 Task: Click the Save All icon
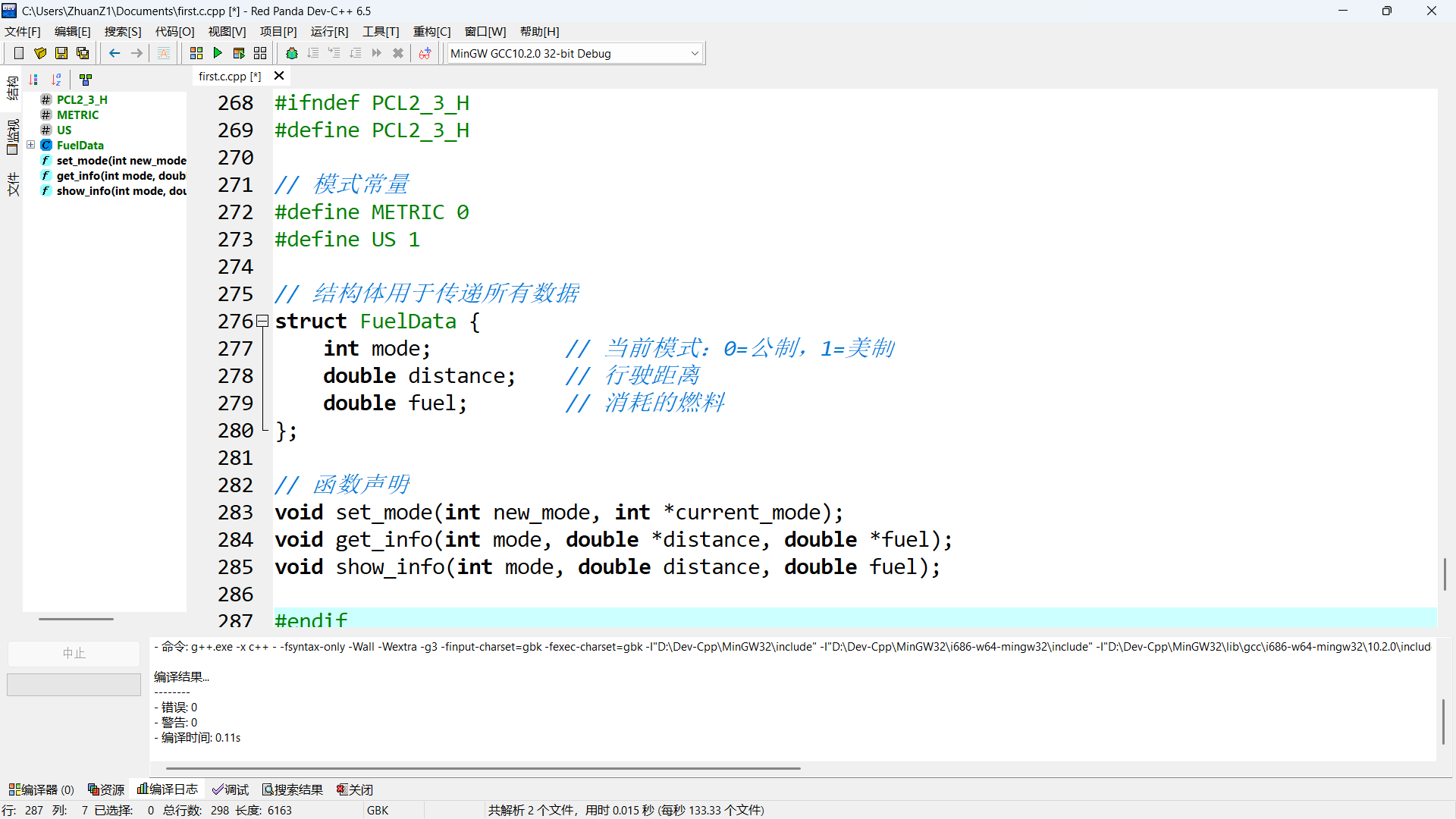pos(83,53)
